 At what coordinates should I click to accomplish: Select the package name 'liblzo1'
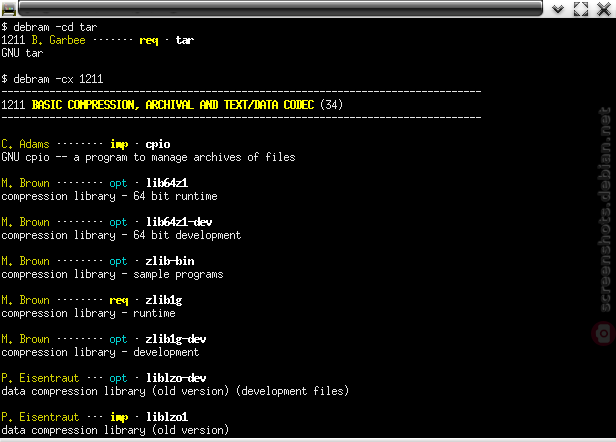click(167, 417)
